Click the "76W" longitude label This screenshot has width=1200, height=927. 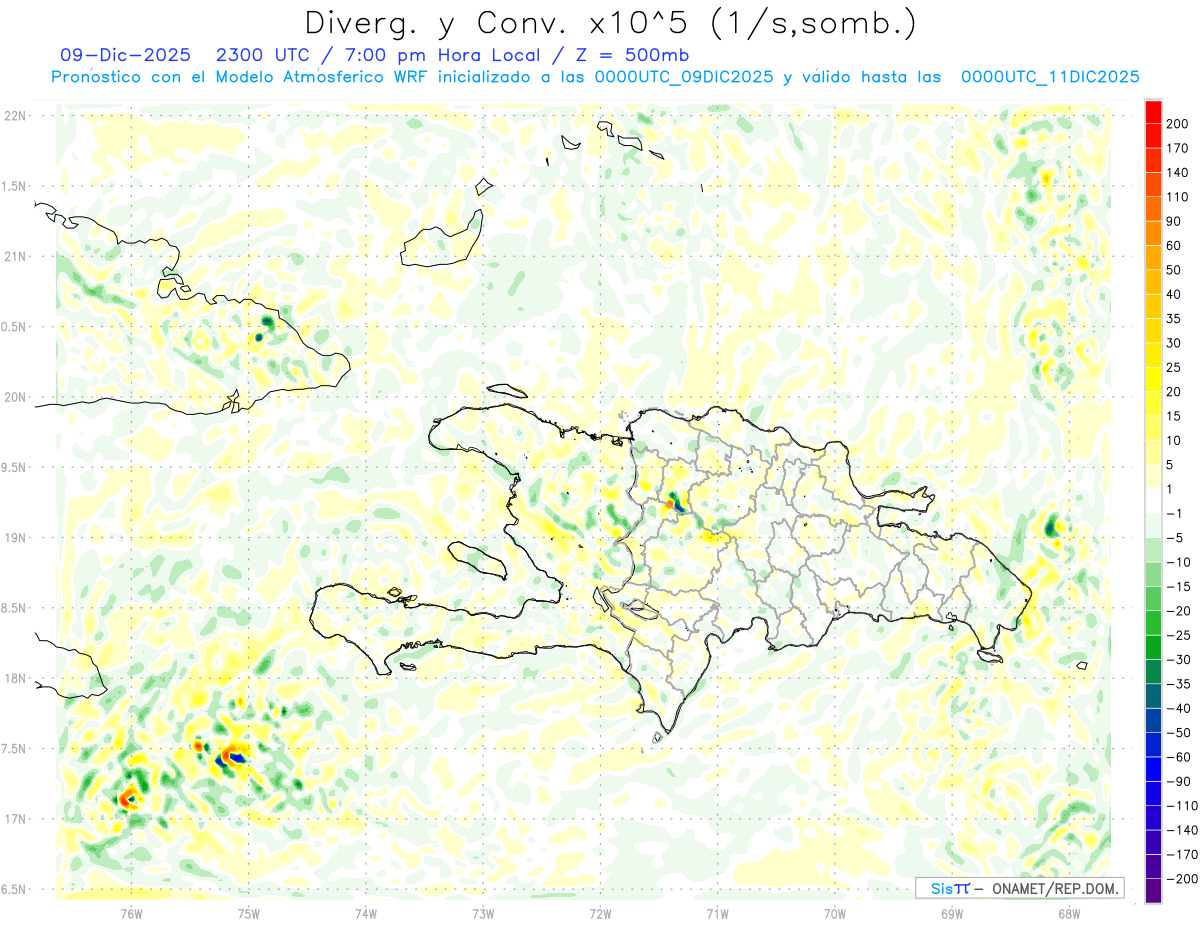click(131, 913)
